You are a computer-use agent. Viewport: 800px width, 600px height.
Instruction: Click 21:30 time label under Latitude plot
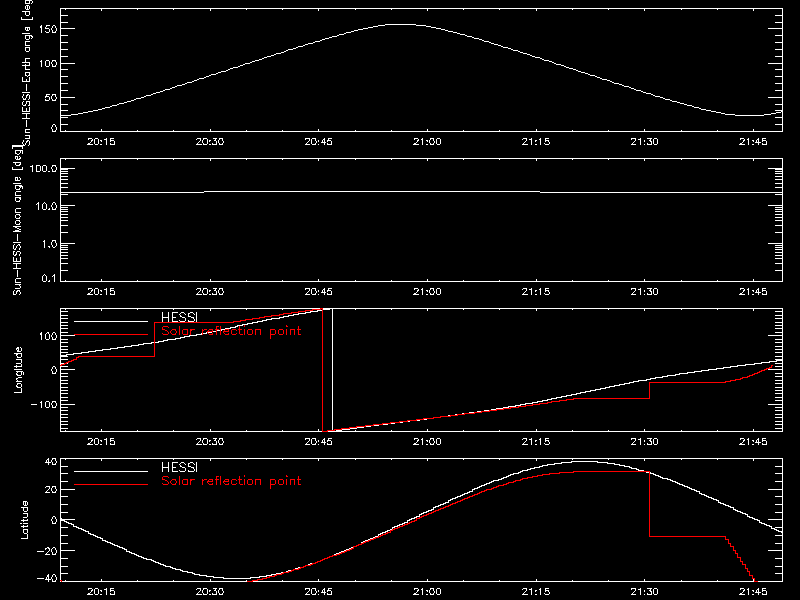(644, 592)
